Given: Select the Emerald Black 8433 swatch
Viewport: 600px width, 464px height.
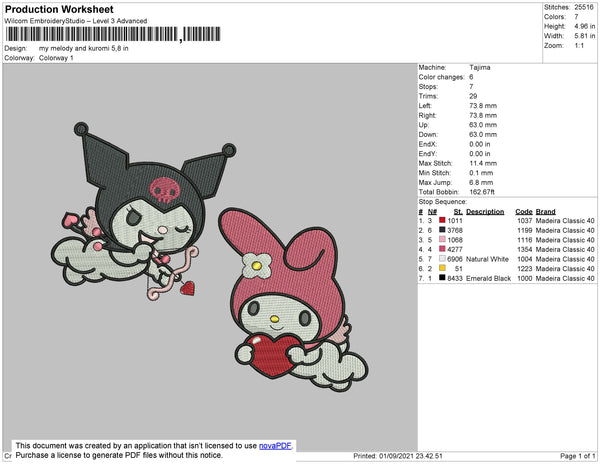Looking at the screenshot, I should click(x=442, y=278).
